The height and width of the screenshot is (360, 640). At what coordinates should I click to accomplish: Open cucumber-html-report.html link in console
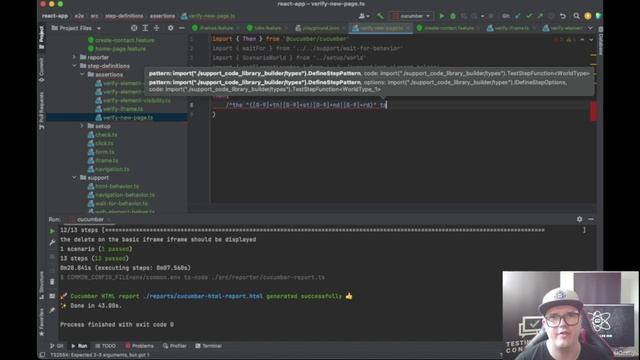(203, 296)
